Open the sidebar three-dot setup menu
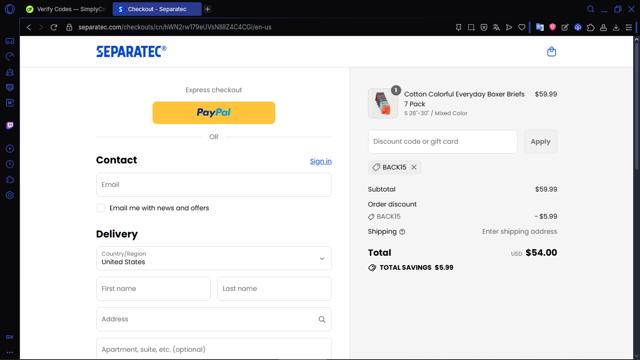The image size is (640, 360). (x=10, y=353)
